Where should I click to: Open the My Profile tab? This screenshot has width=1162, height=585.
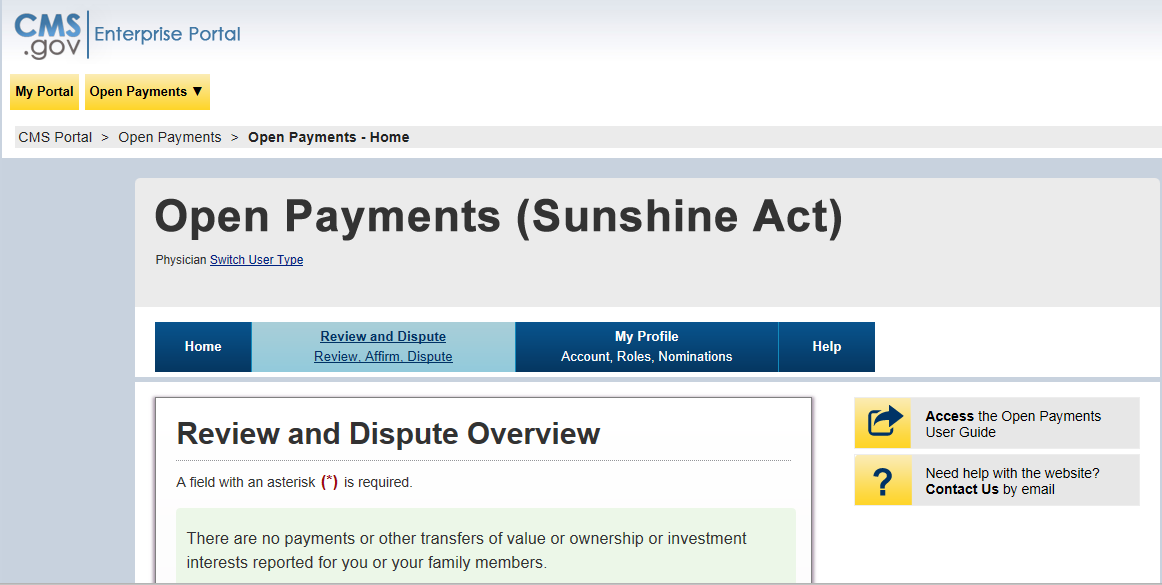point(646,347)
